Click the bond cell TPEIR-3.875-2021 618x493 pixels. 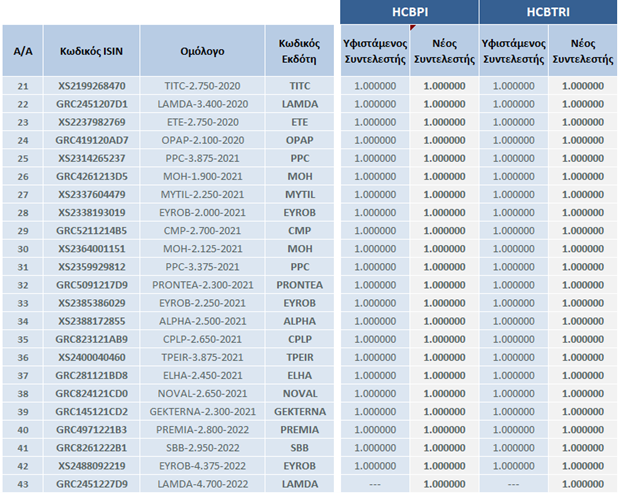coord(202,356)
